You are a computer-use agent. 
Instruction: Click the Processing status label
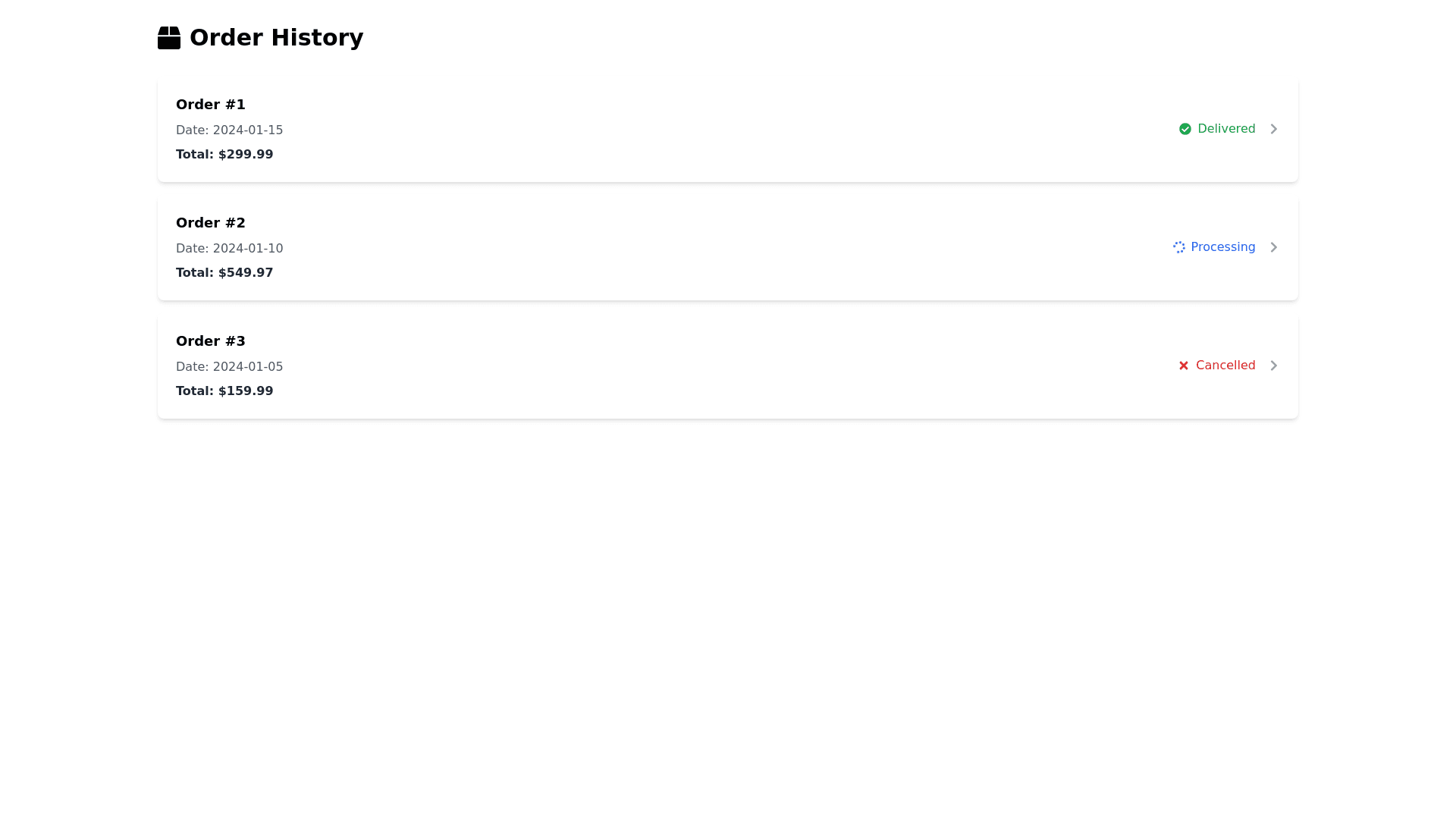[1222, 247]
